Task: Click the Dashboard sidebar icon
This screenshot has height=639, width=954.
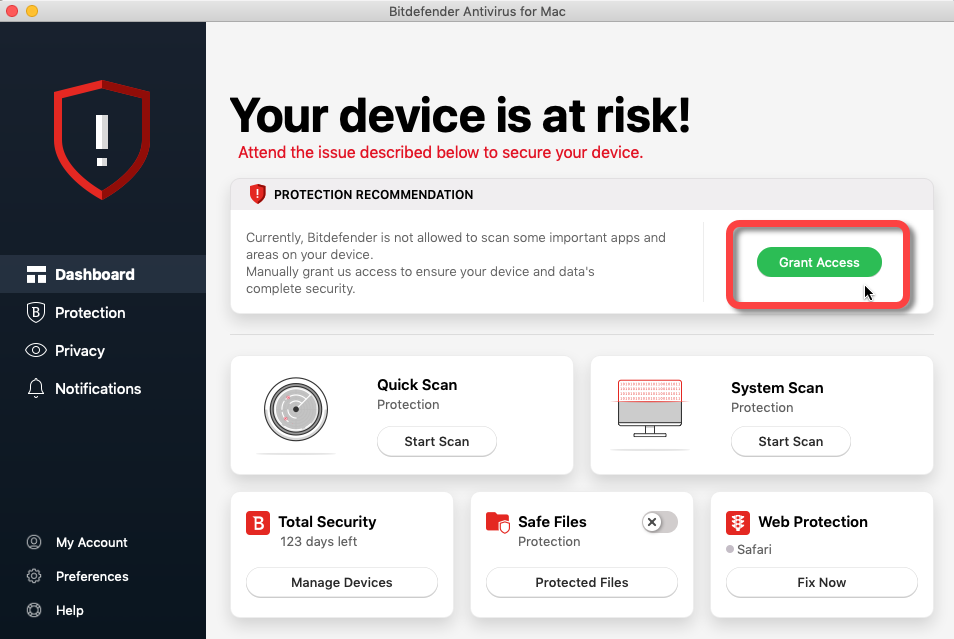Action: [37, 274]
